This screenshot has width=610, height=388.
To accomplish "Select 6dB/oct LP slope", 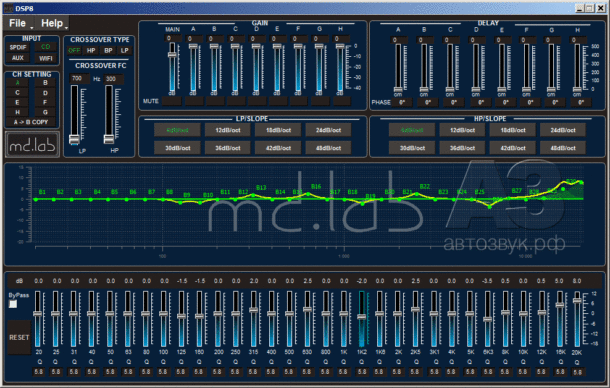I will pos(177,130).
